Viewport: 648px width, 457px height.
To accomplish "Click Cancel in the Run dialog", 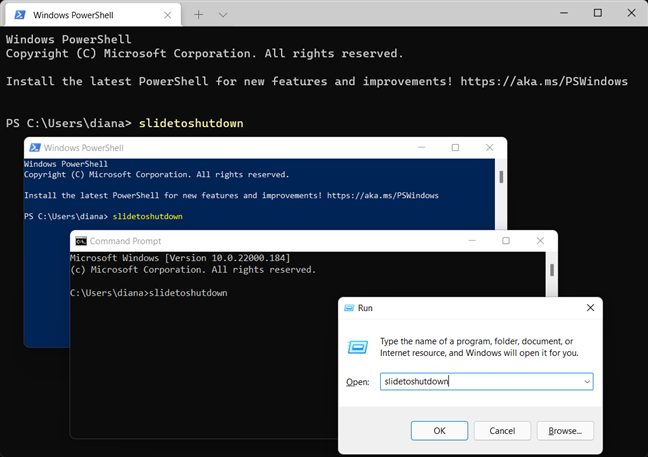I will coord(502,431).
